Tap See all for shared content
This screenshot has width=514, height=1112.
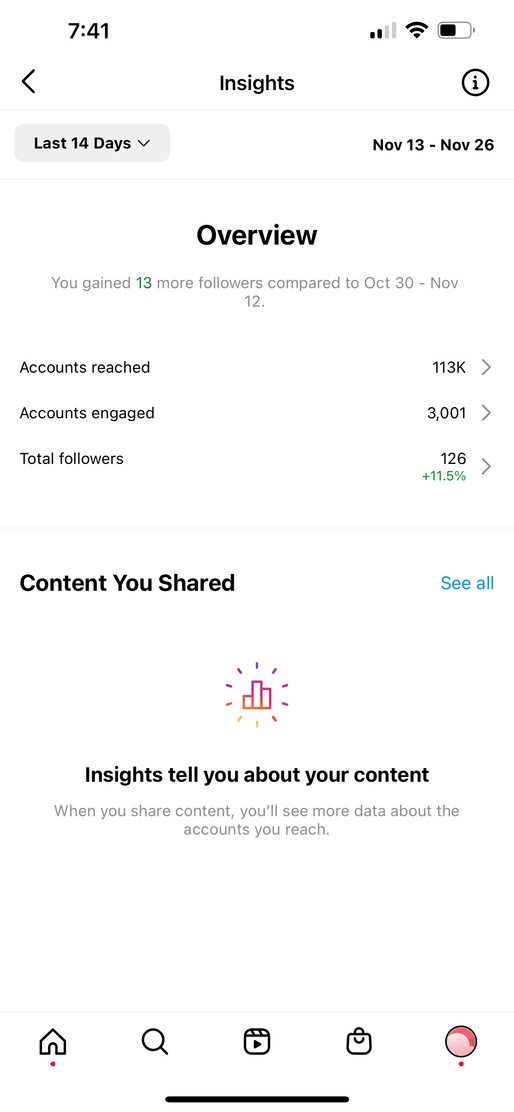pos(467,583)
